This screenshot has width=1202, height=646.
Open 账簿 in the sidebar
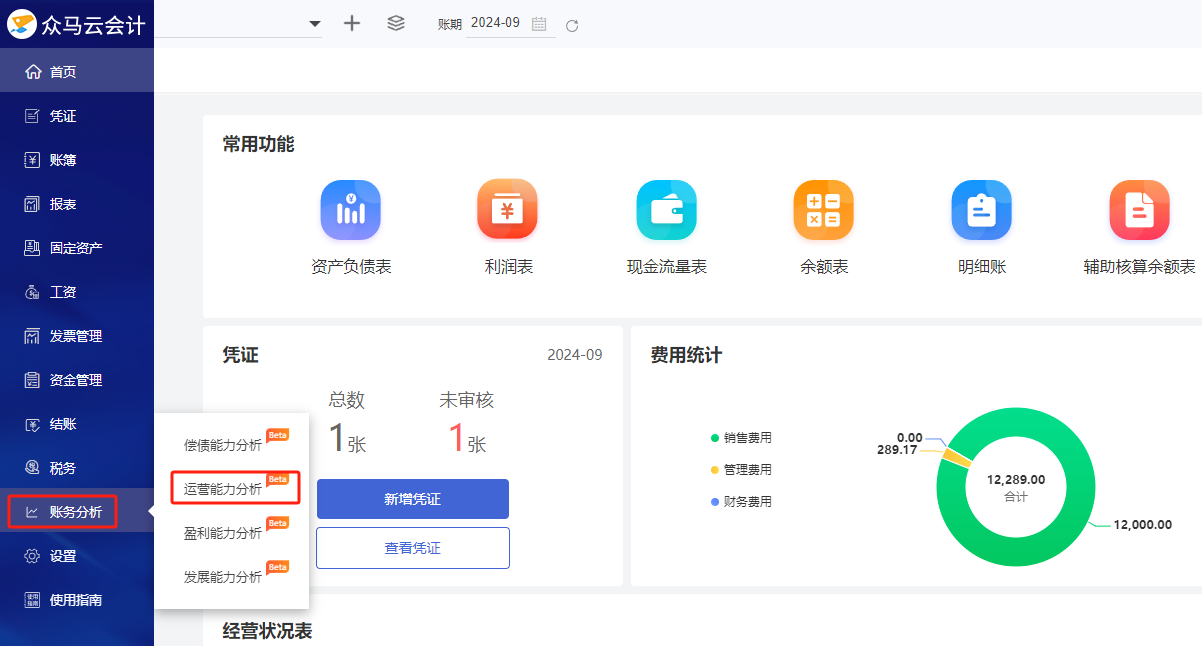click(x=77, y=160)
